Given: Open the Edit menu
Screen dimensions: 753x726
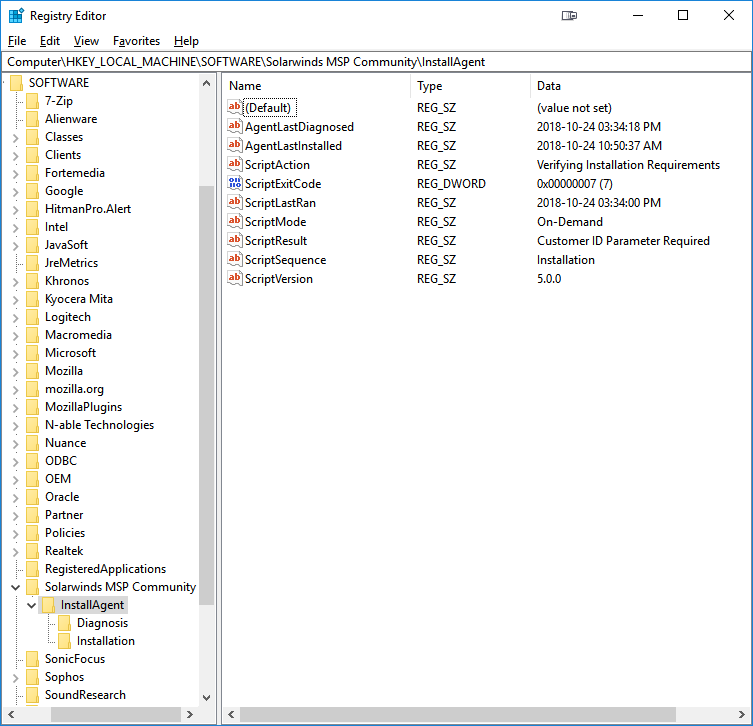Looking at the screenshot, I should click(x=49, y=41).
